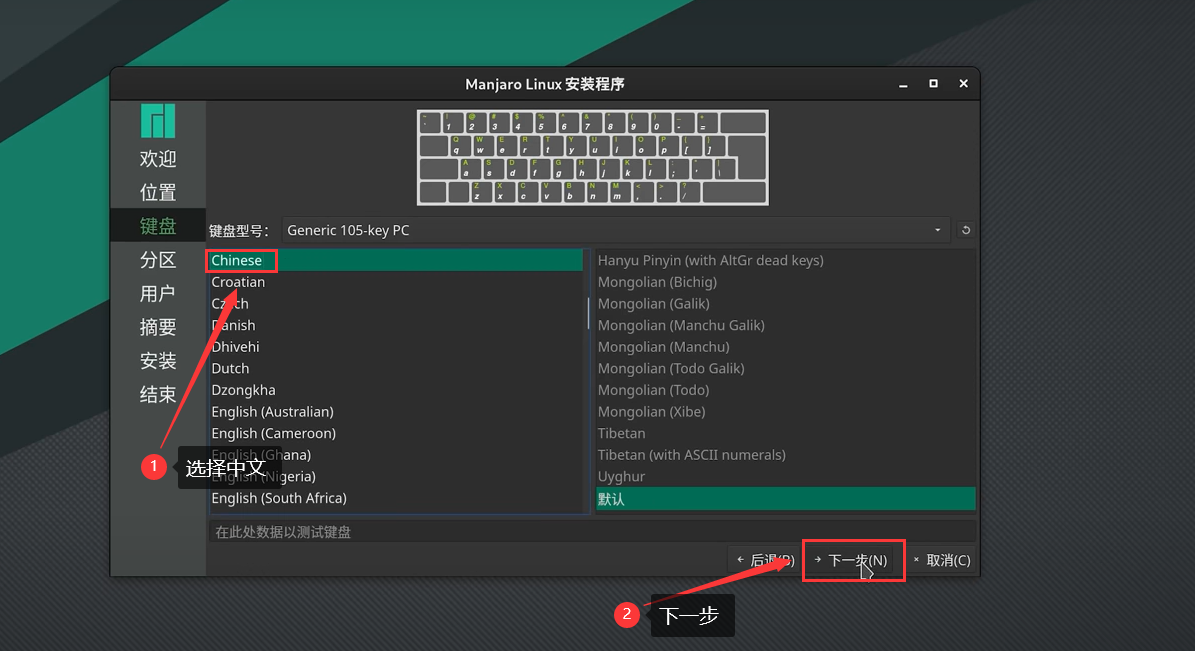This screenshot has height=651, width=1195.
Task: Select English (Nigeria) layout
Action: tap(396, 476)
